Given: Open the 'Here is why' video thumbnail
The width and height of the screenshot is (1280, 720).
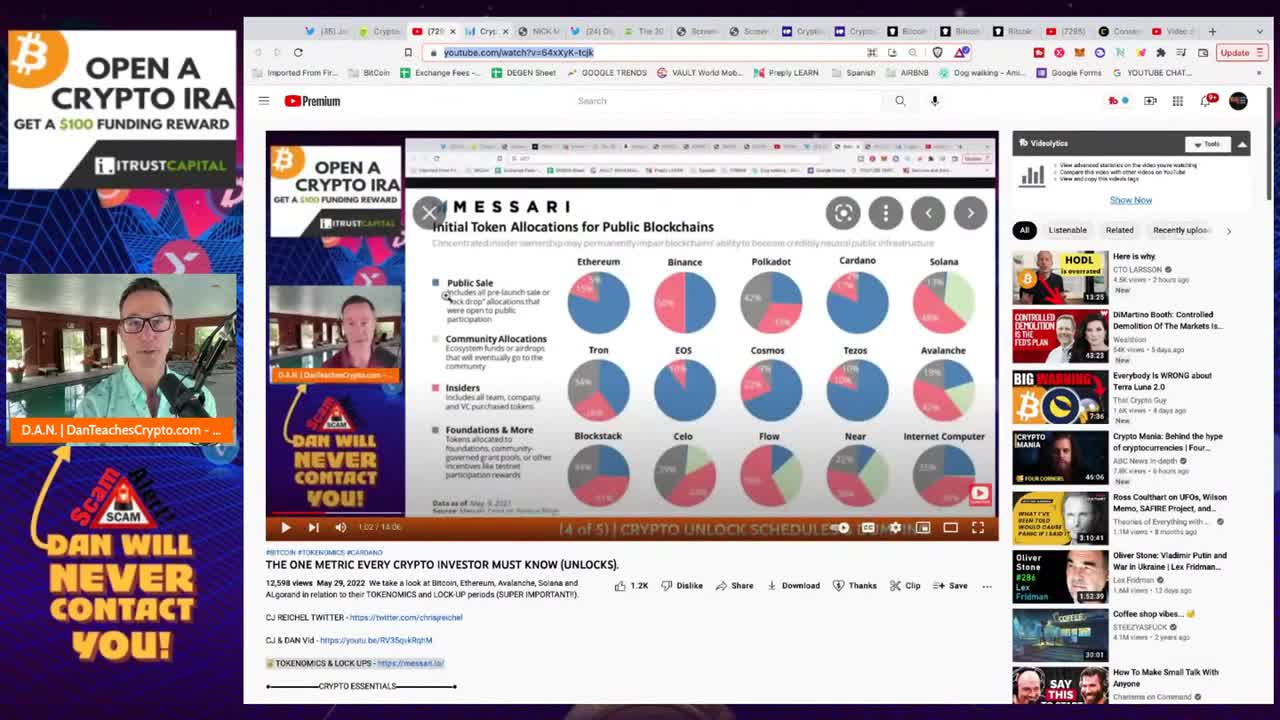Looking at the screenshot, I should click(x=1060, y=277).
